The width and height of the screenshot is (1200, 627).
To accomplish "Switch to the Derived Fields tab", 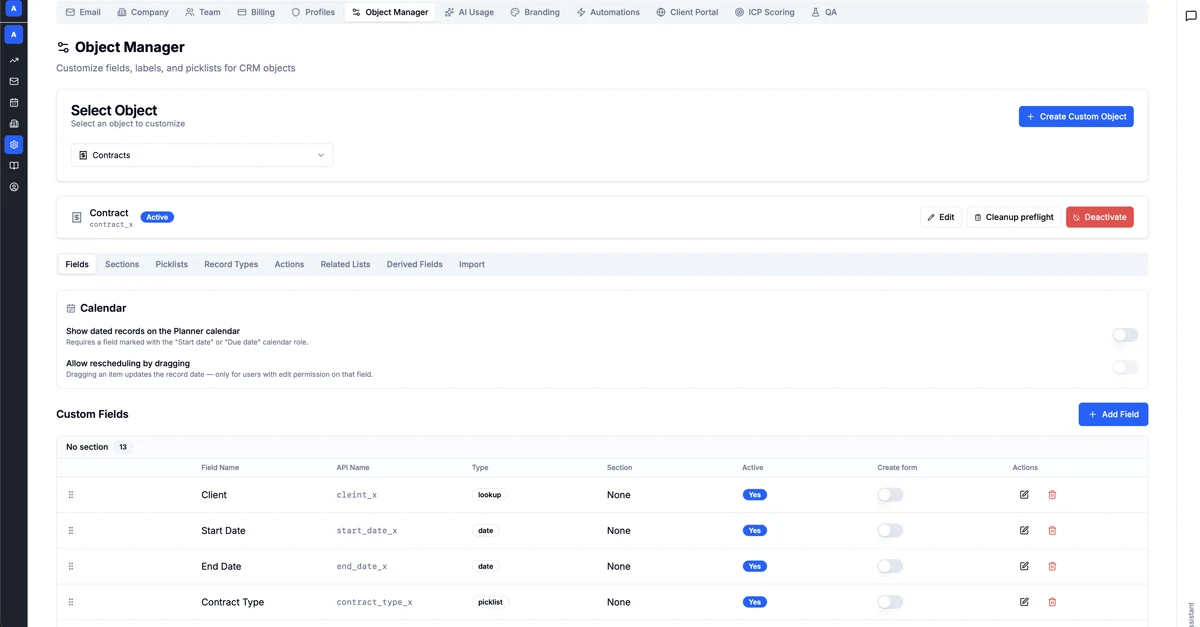I will click(x=415, y=264).
